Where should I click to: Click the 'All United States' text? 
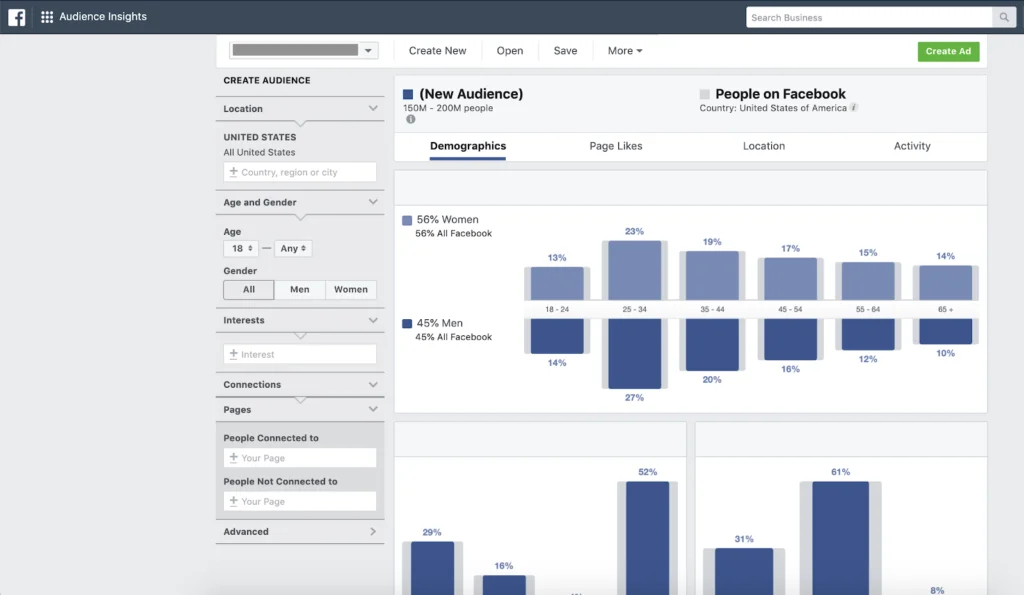[x=259, y=152]
